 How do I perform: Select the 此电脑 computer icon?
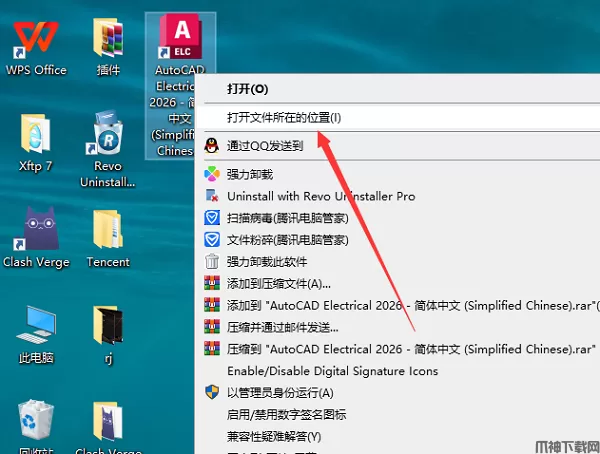36,325
